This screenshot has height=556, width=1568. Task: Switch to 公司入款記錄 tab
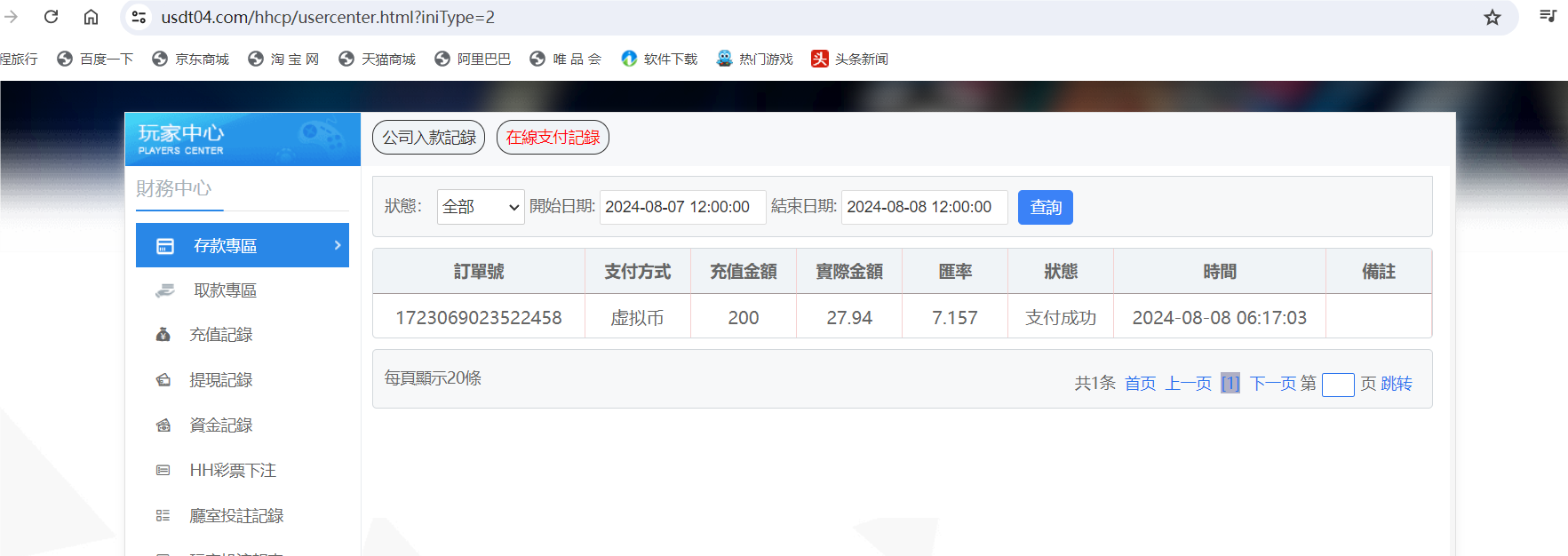(x=428, y=138)
